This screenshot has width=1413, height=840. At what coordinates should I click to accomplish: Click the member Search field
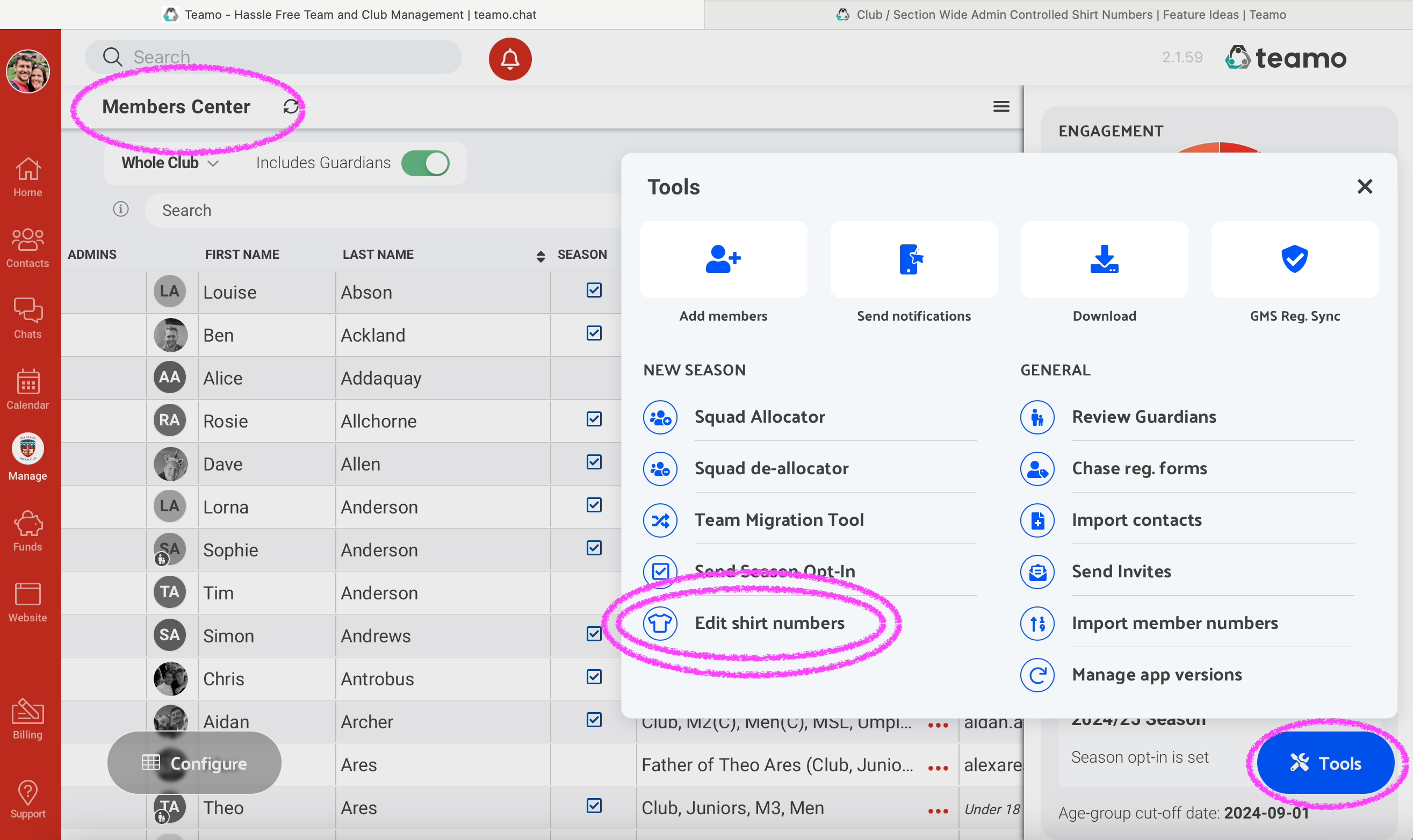point(383,210)
